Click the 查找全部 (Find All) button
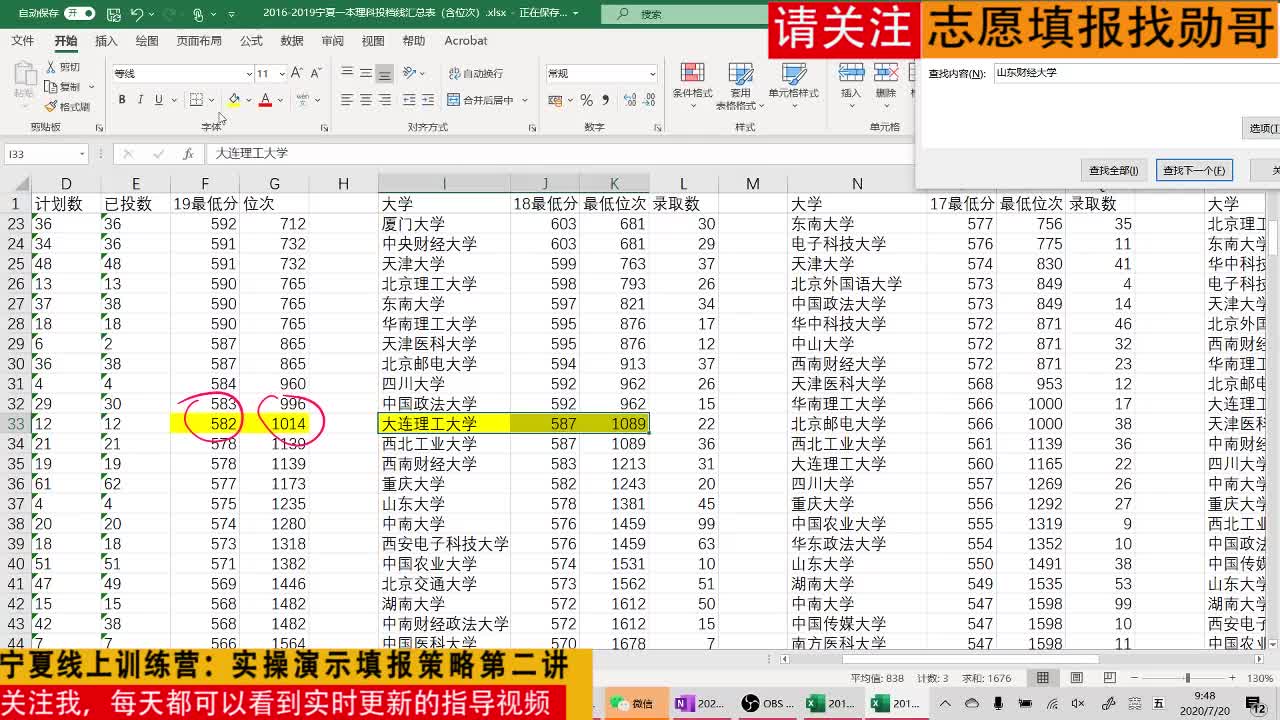The width and height of the screenshot is (1280, 720). click(1113, 170)
